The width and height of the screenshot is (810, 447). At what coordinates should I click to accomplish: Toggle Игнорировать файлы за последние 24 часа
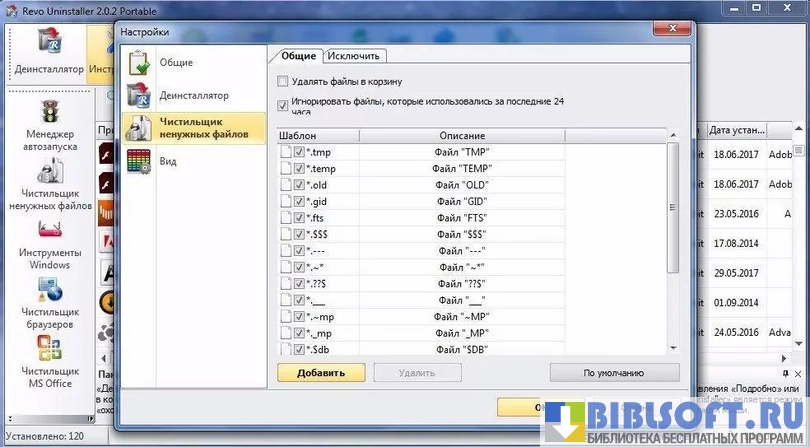point(284,103)
